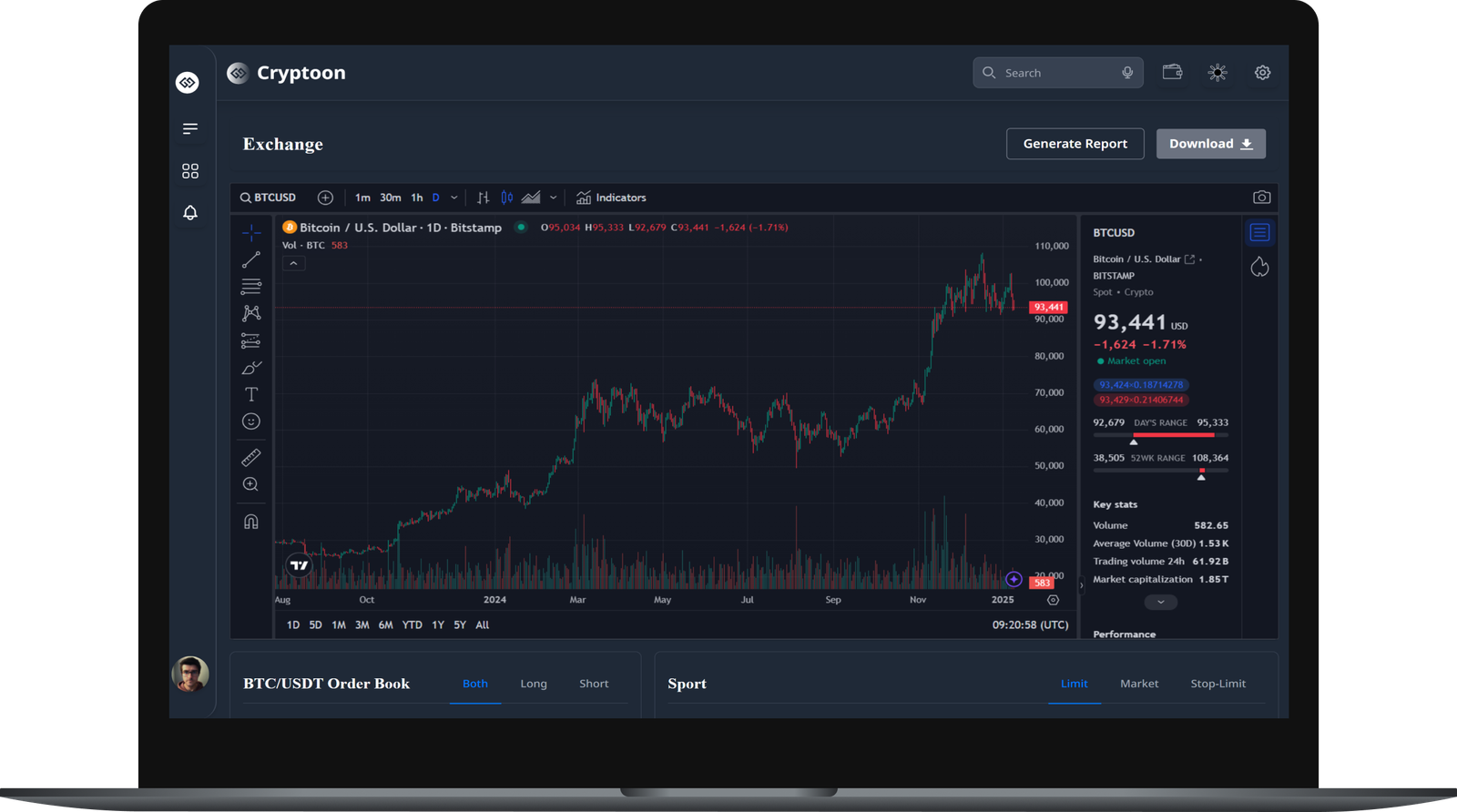Image resolution: width=1457 pixels, height=812 pixels.
Task: Set range to 5Y
Action: click(460, 625)
